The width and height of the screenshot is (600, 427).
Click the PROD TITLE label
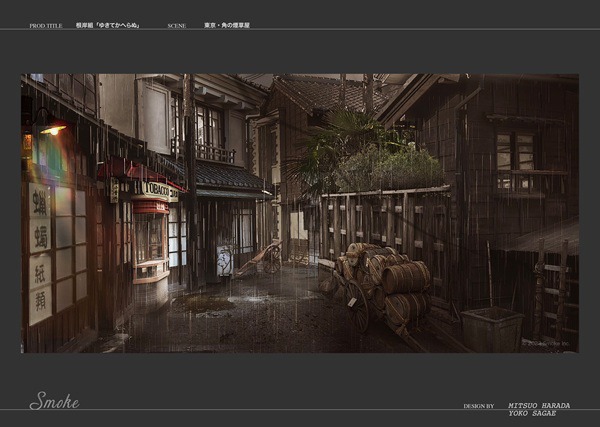45,25
